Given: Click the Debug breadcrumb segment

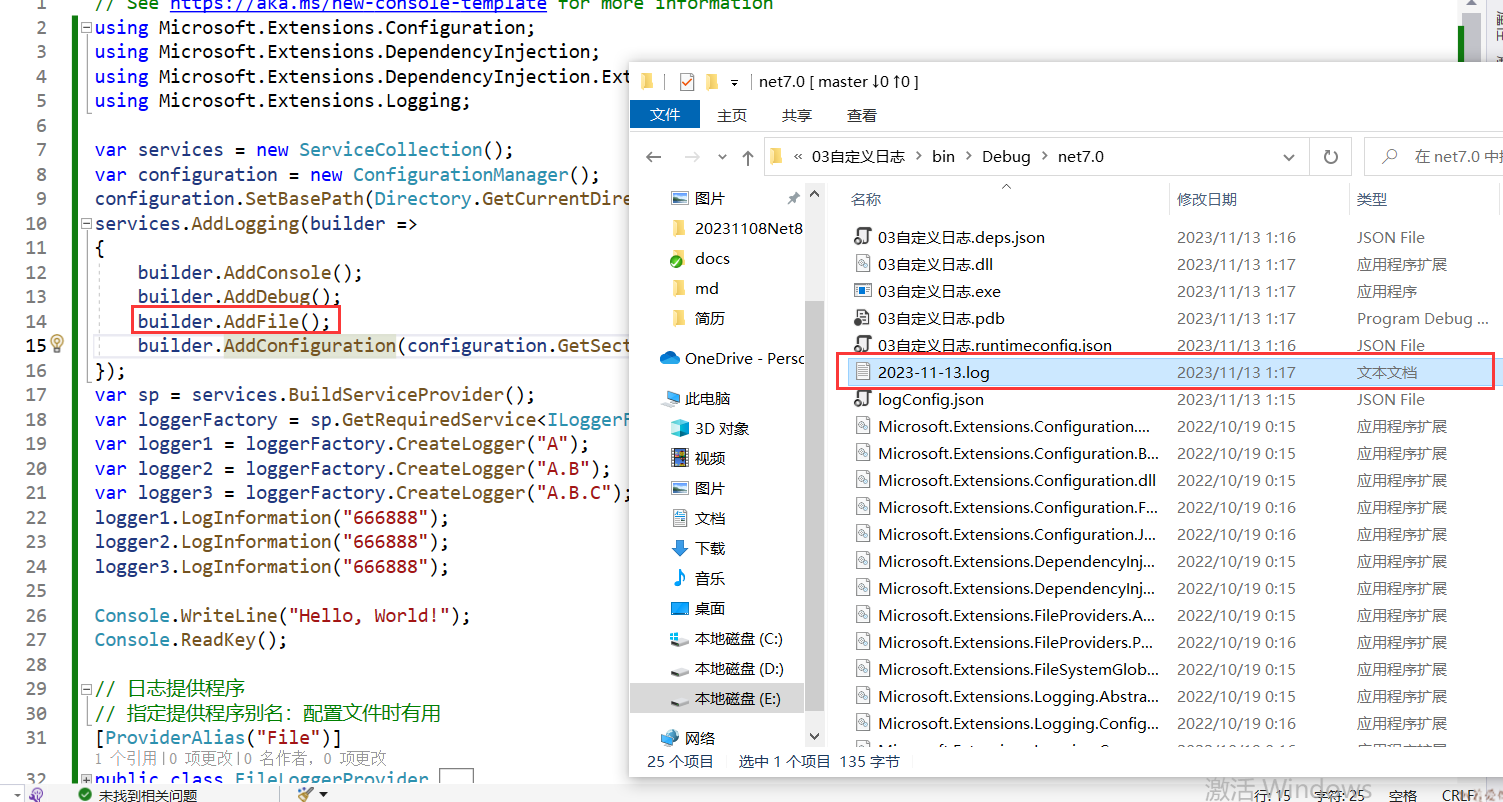Looking at the screenshot, I should pyautogui.click(x=1006, y=157).
